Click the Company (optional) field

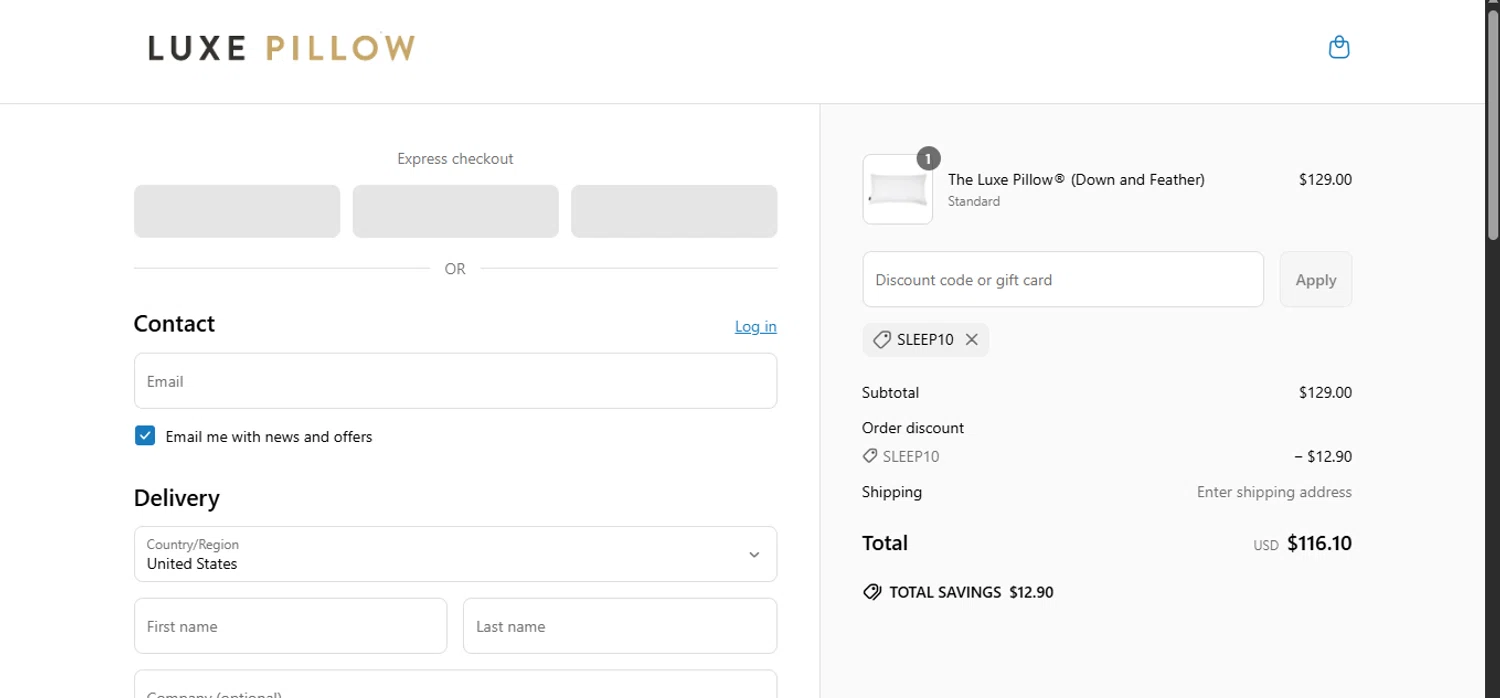pos(455,686)
